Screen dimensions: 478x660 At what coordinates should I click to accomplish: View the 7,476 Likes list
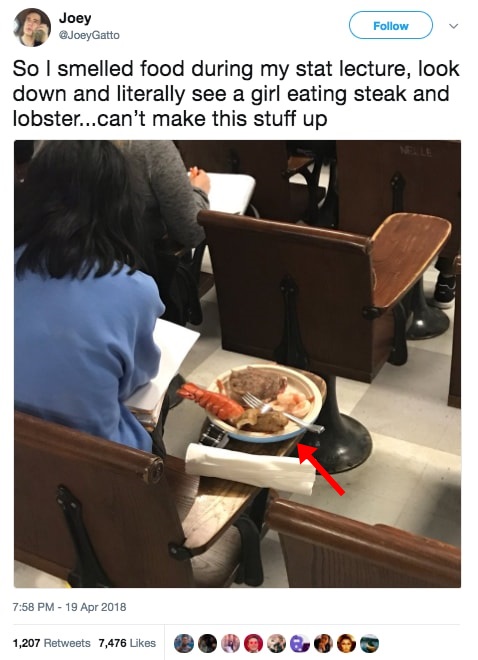(127, 643)
